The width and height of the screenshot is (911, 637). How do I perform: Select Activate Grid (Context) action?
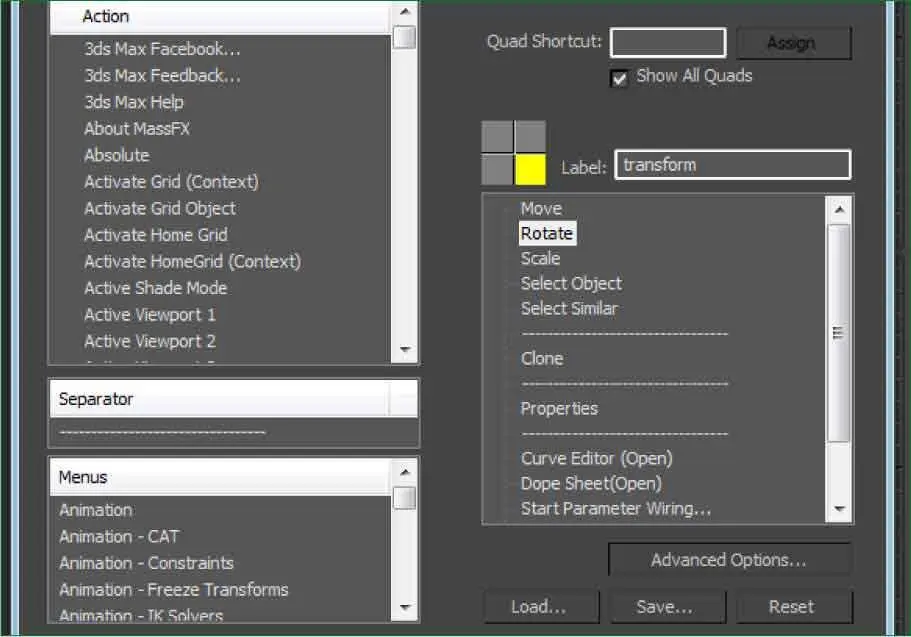(x=171, y=182)
